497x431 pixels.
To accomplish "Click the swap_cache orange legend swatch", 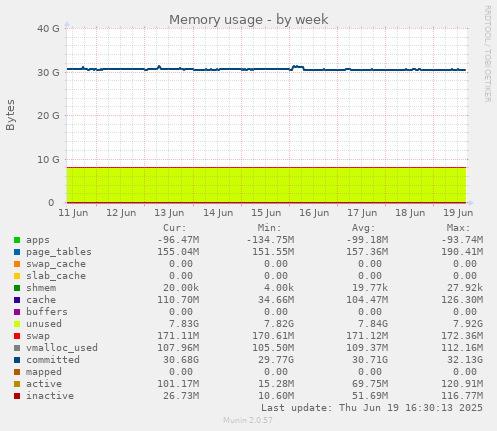I will (x=17, y=264).
